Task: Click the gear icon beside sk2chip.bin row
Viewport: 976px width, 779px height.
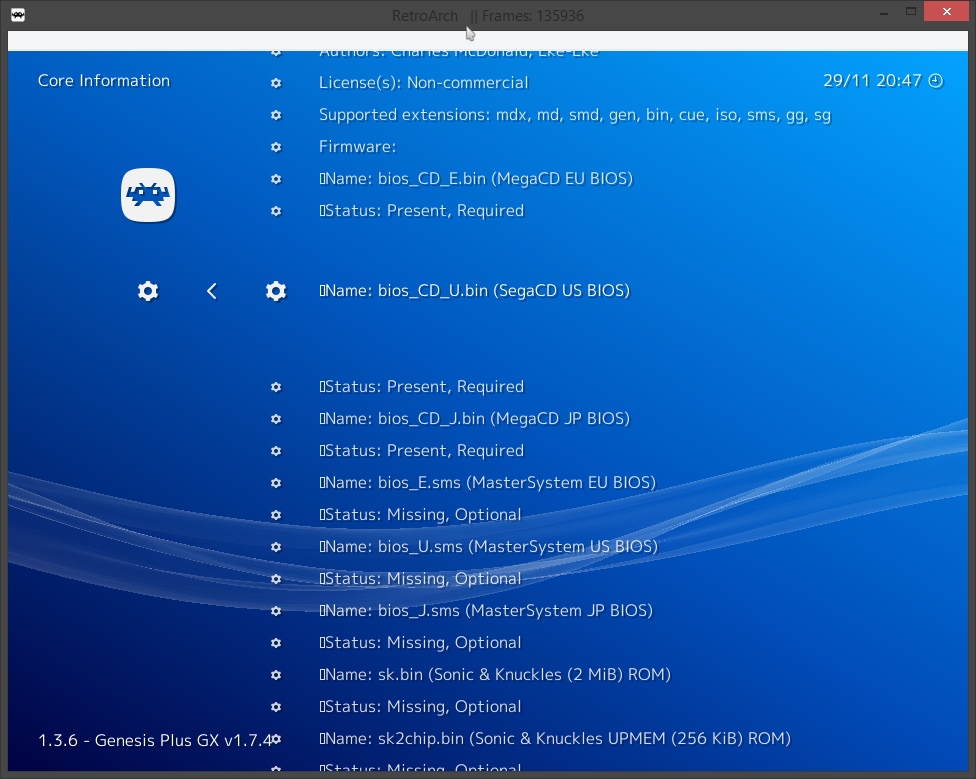Action: [276, 739]
